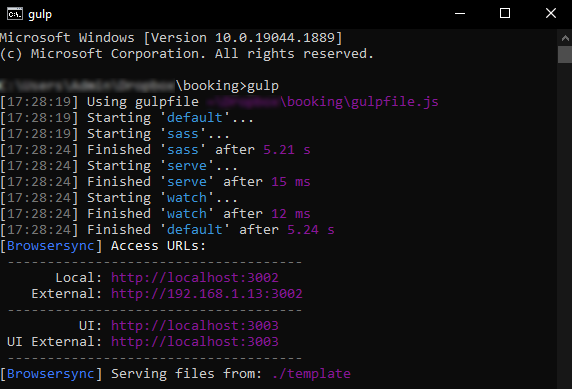Screen dimensions: 572x389
Task: Click 'Microsoft Windows [Version 10.0.19044.1889]' line
Action: coord(171,38)
